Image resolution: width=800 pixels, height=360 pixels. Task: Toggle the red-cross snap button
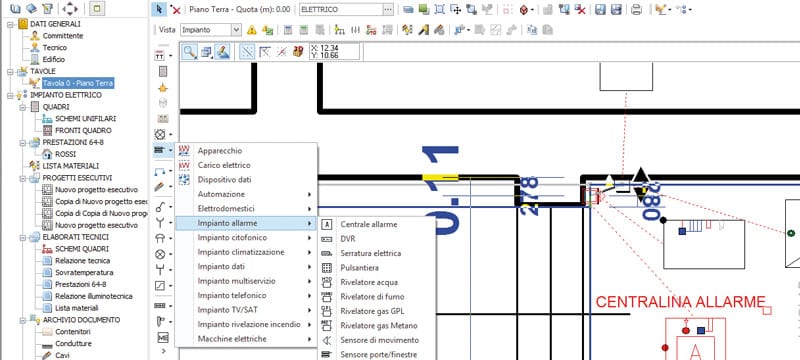pos(282,52)
